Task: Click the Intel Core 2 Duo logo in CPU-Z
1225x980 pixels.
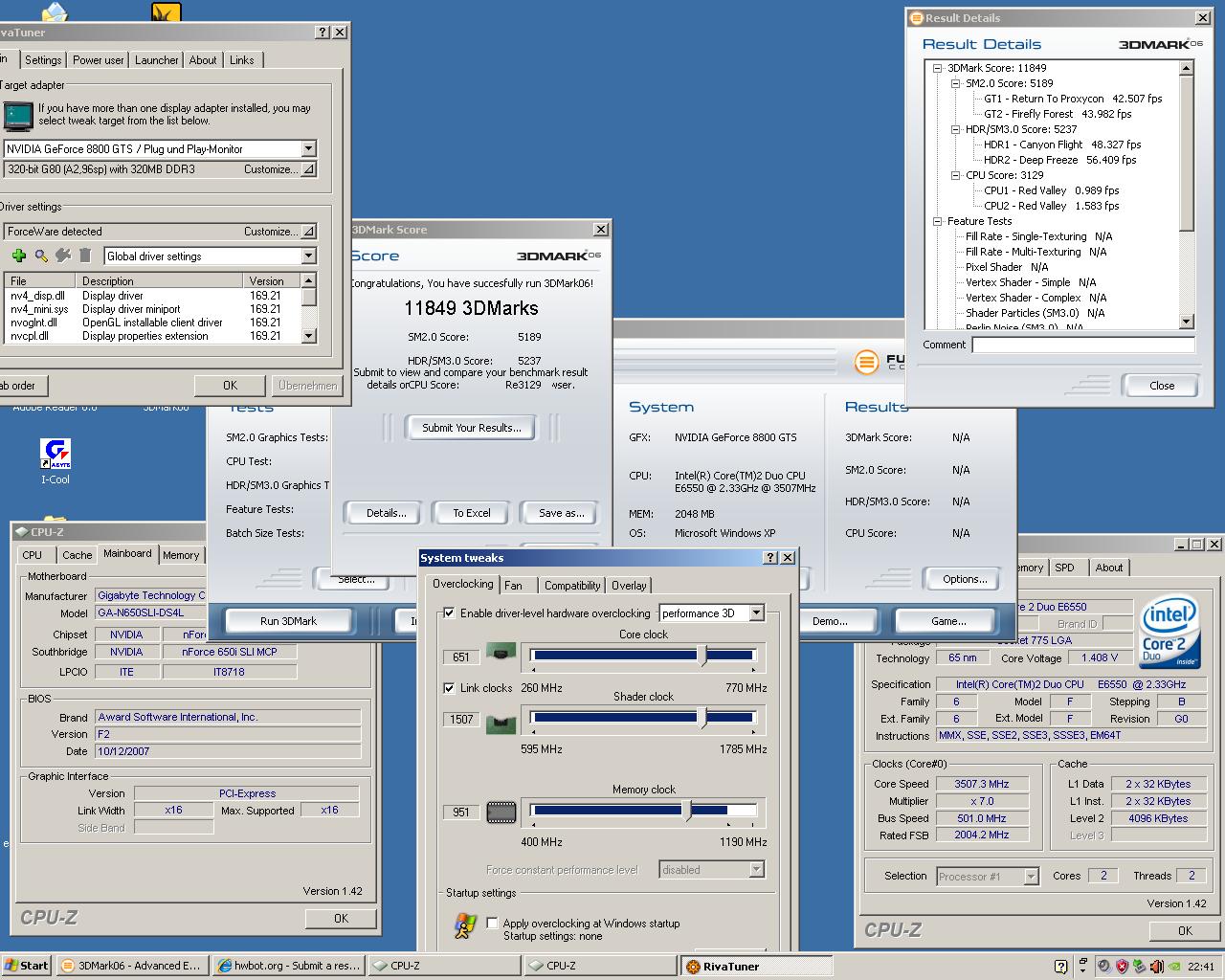Action: [1169, 632]
